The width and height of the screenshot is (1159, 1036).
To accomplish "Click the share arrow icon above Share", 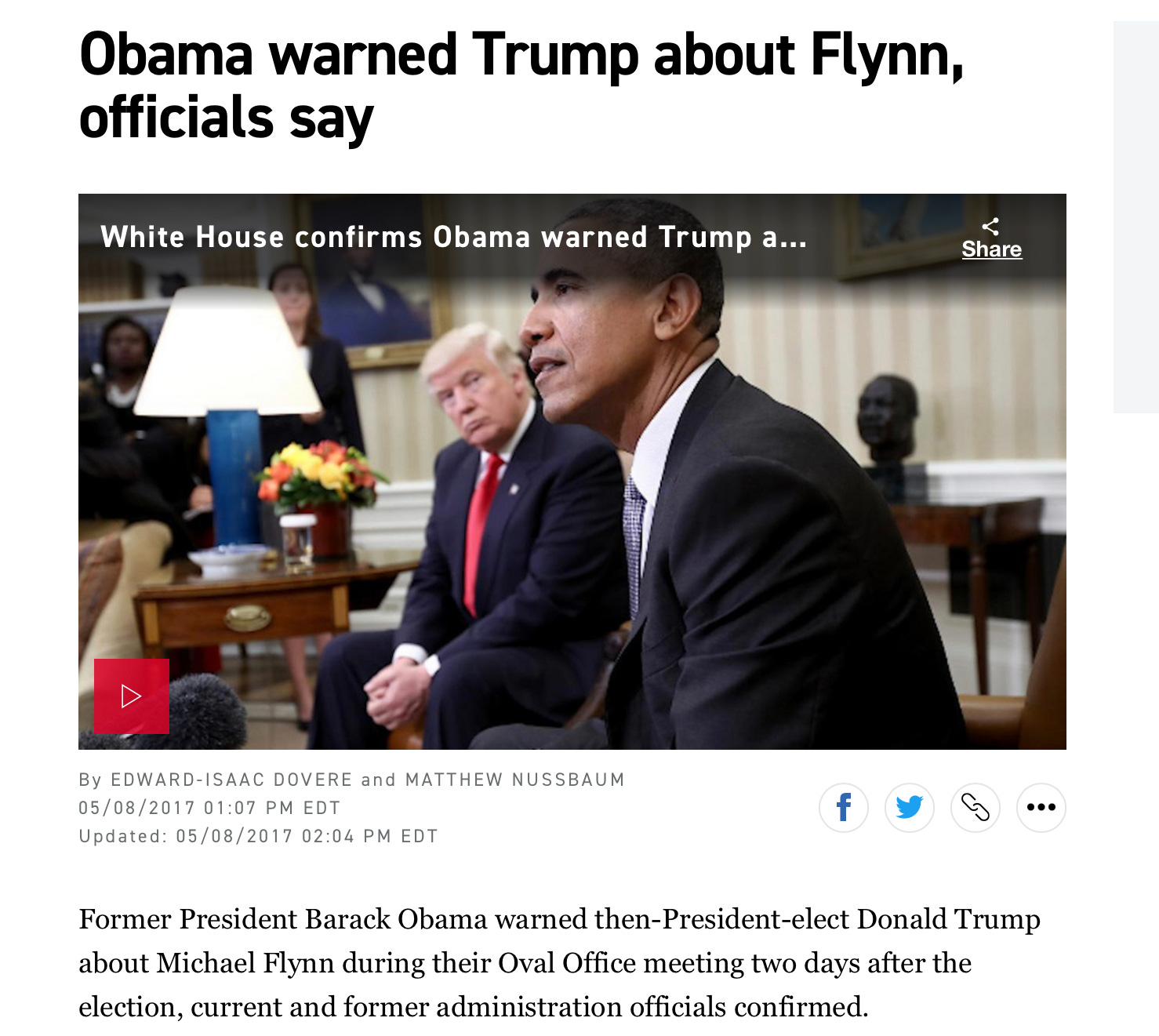I will coord(991,227).
